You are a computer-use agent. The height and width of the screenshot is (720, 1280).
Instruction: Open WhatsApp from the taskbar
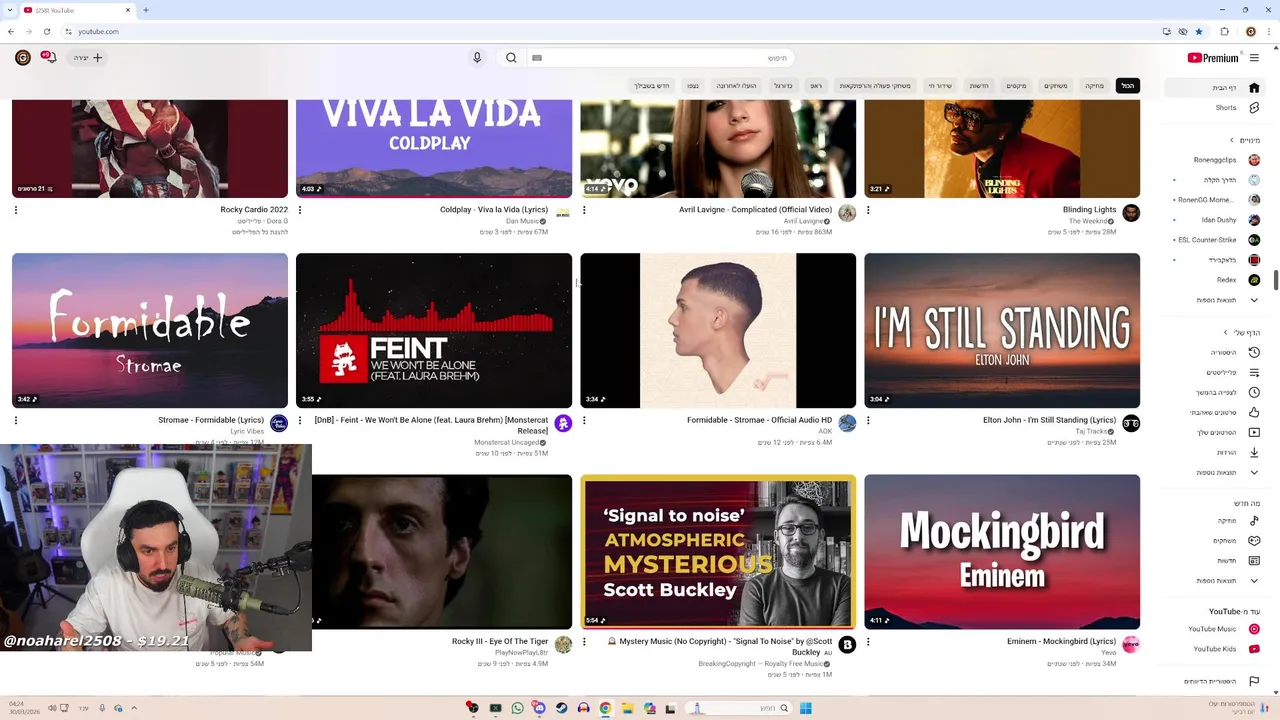517,708
